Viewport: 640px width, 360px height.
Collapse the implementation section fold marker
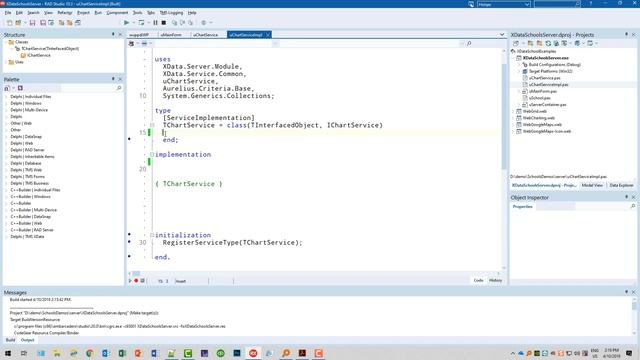pyautogui.click(x=152, y=154)
